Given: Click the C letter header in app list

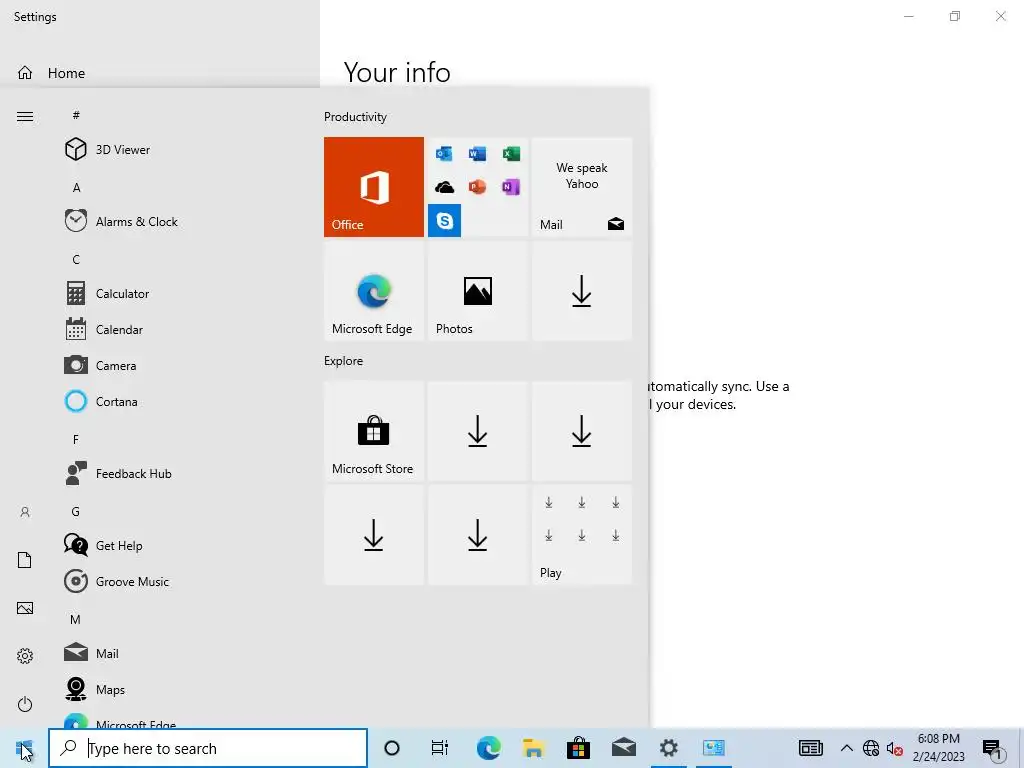Looking at the screenshot, I should coord(76,259).
